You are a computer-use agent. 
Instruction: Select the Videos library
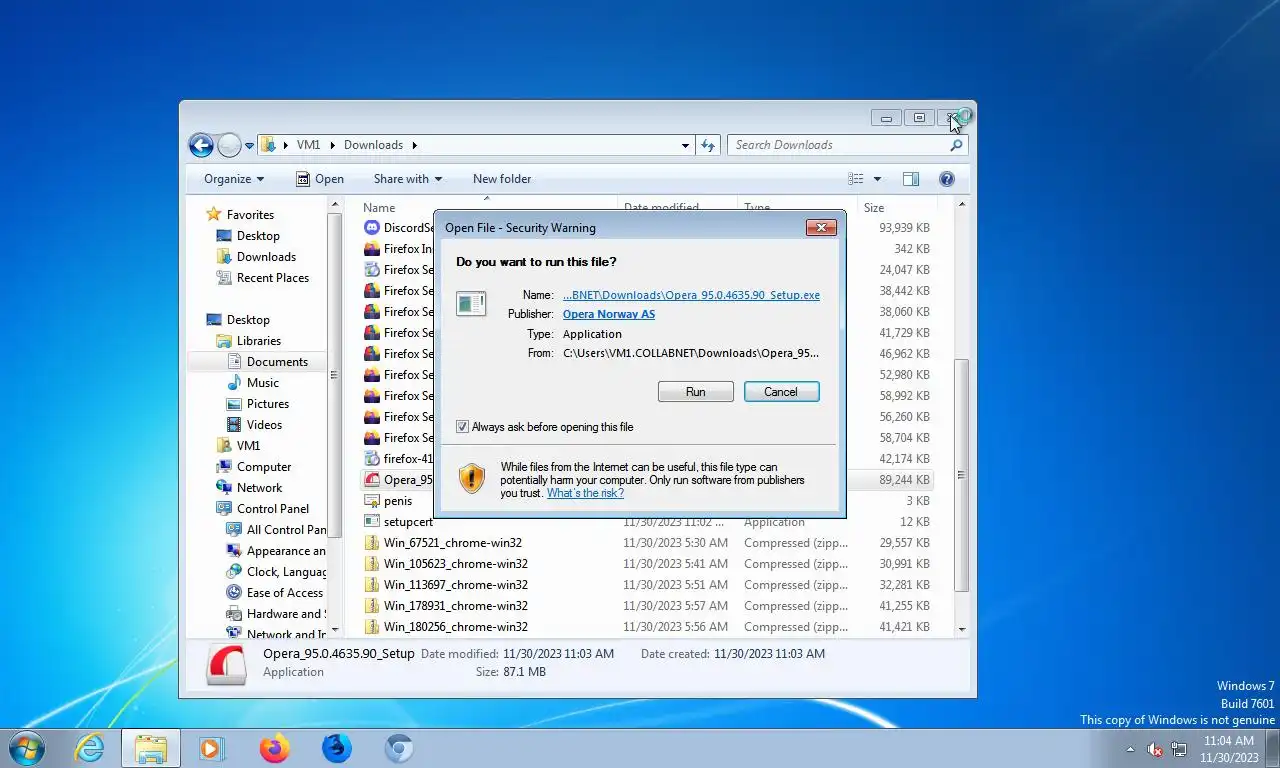(264, 425)
